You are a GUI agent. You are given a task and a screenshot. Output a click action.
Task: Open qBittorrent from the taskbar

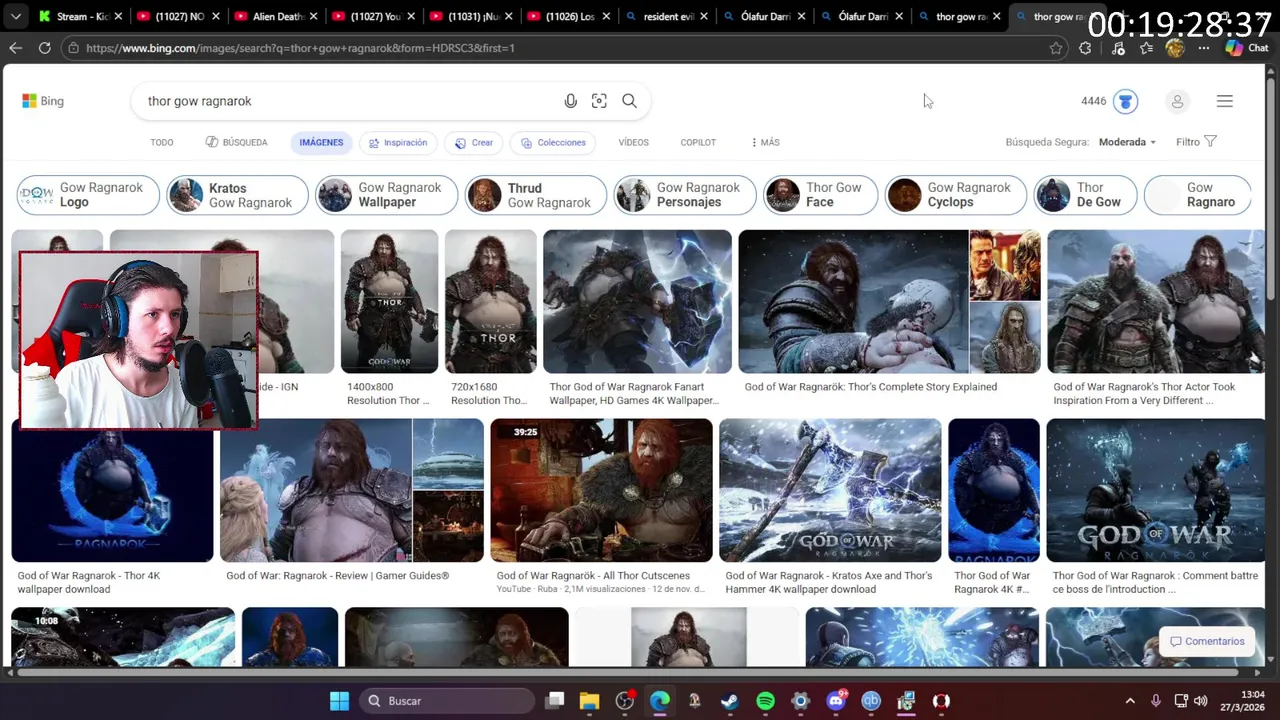871,701
